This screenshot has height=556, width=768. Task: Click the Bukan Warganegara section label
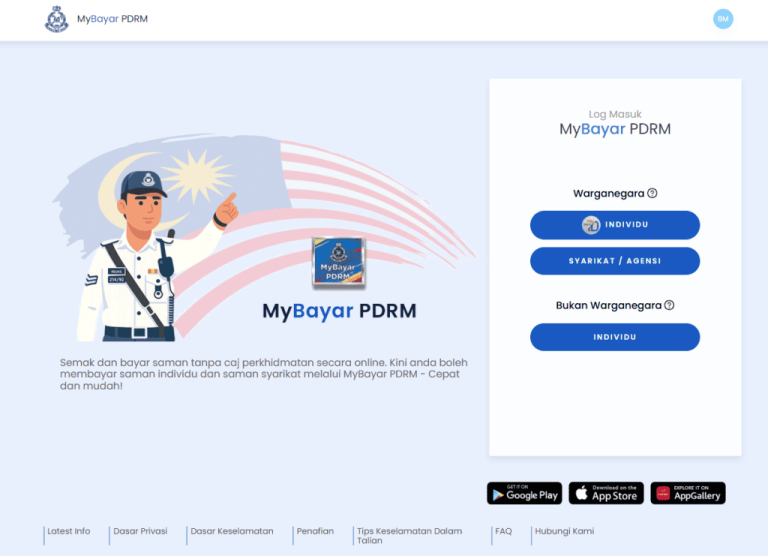pos(608,306)
